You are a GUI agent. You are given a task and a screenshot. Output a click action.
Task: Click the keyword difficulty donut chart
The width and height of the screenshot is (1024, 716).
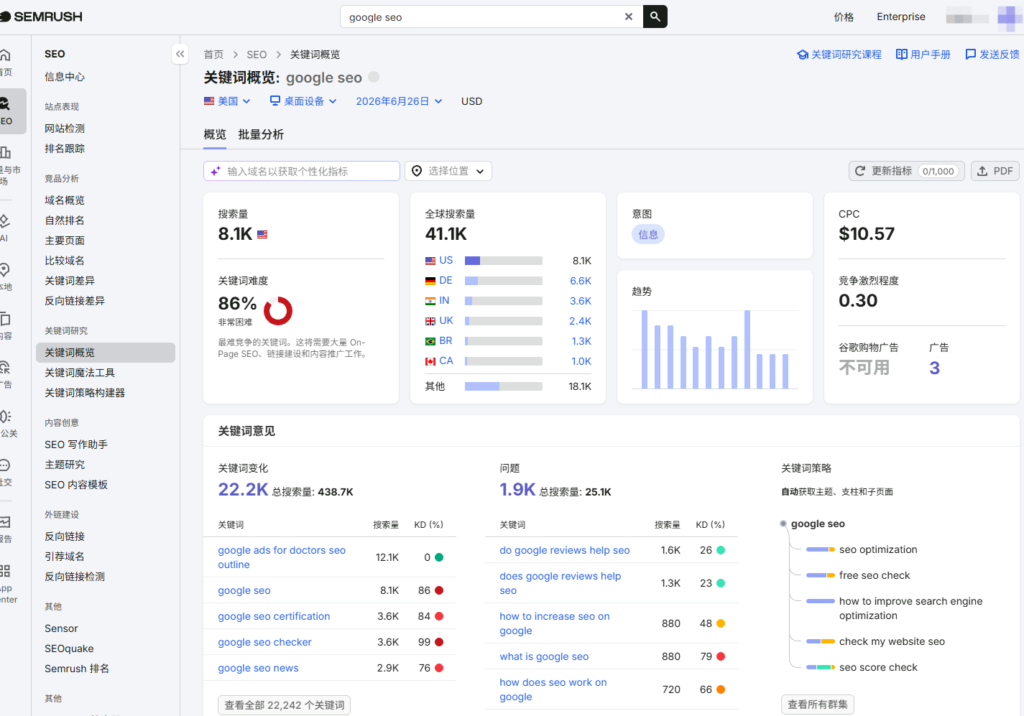pyautogui.click(x=278, y=311)
